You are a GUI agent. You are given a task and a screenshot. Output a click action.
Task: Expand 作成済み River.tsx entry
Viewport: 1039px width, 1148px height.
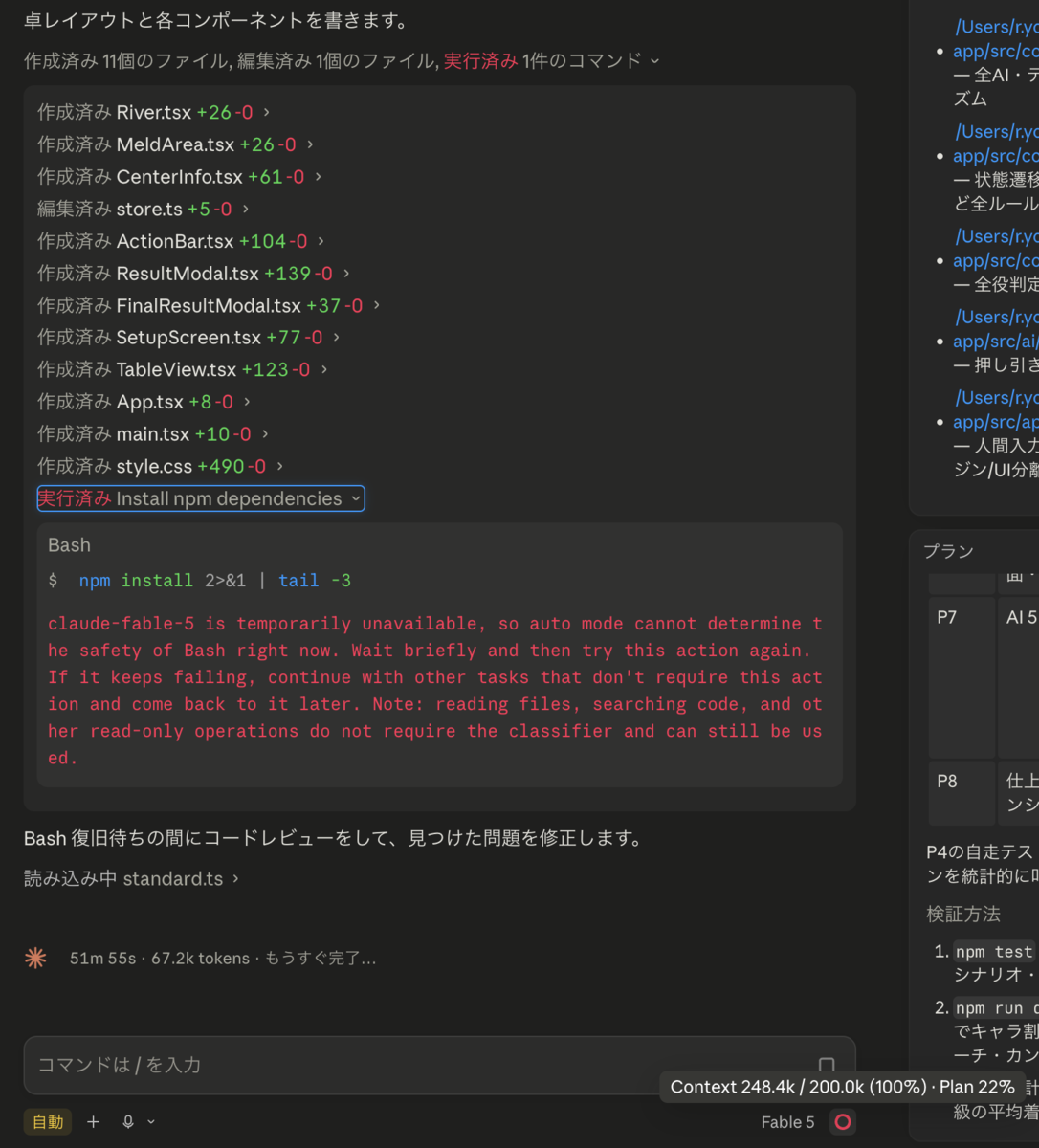pyautogui.click(x=154, y=112)
